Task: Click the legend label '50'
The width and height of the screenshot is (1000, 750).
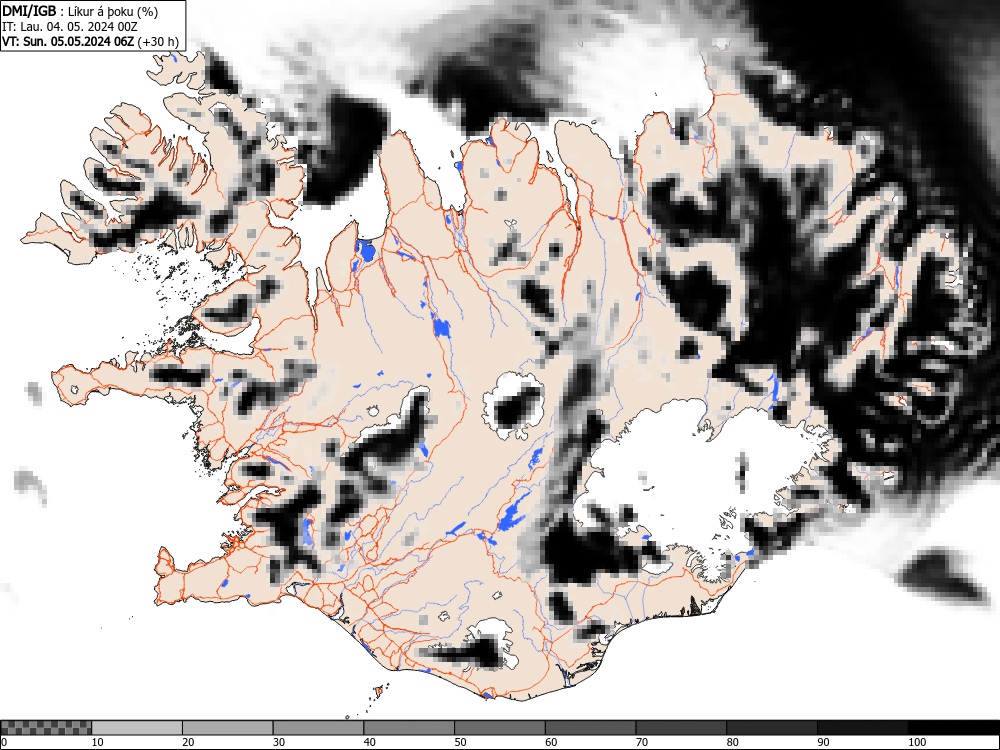Action: click(460, 742)
